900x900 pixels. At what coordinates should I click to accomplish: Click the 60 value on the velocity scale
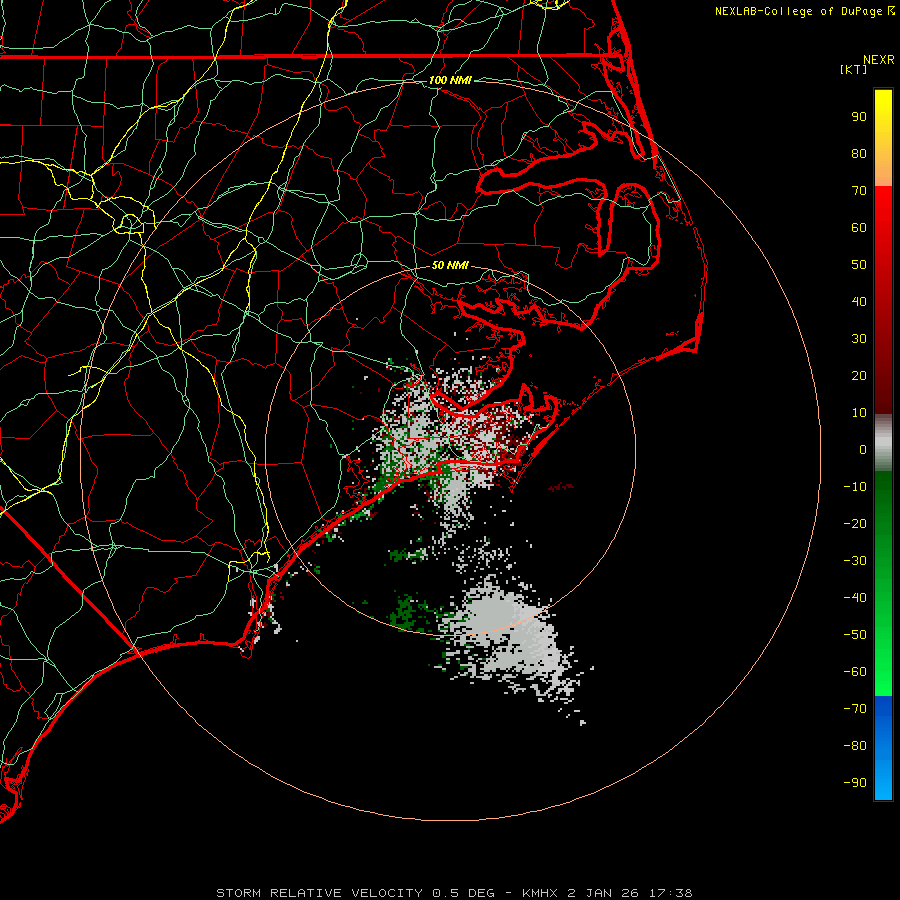tap(859, 228)
